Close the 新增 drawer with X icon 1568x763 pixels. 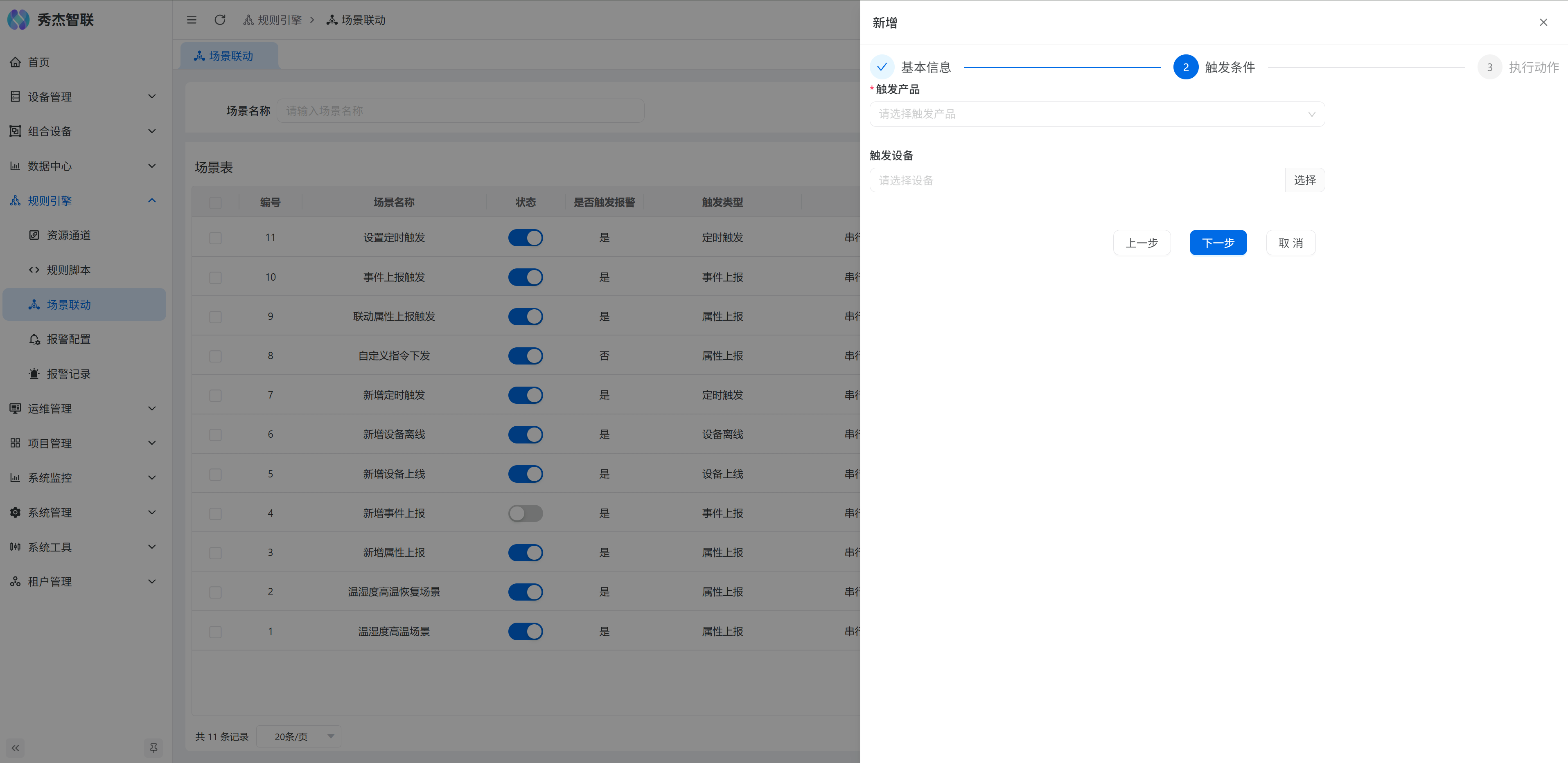point(1543,23)
